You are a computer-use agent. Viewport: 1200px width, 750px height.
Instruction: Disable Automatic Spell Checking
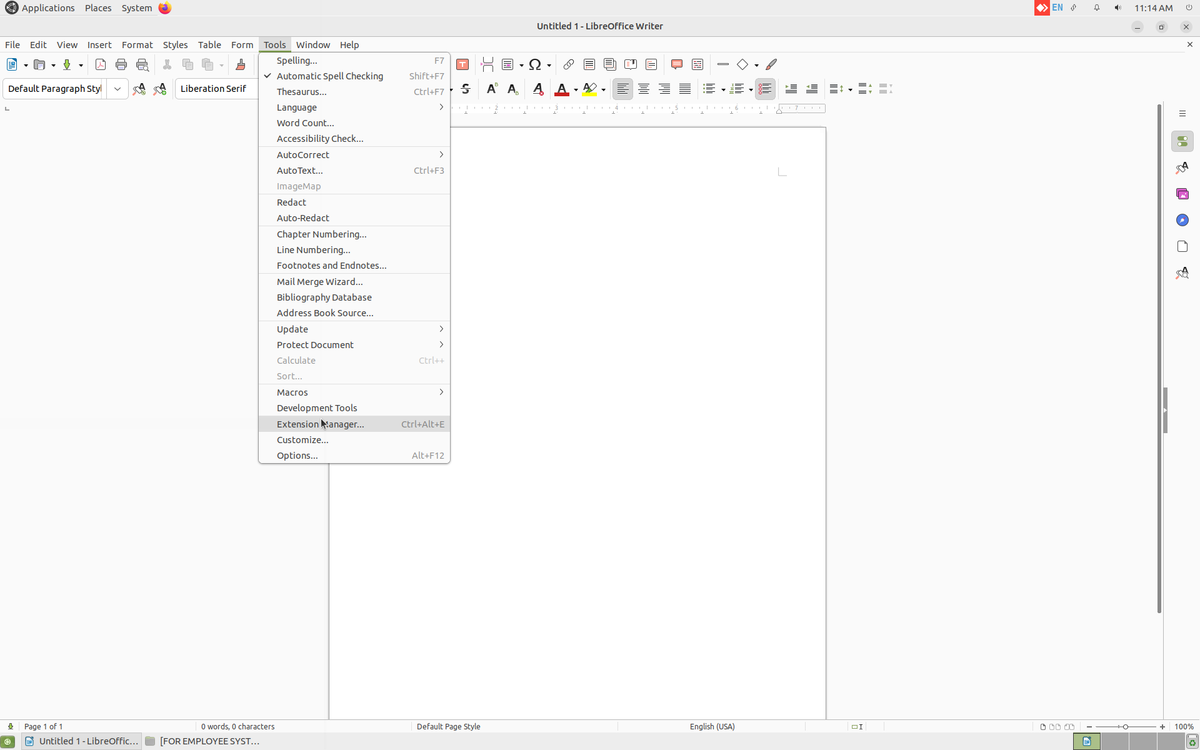click(329, 75)
